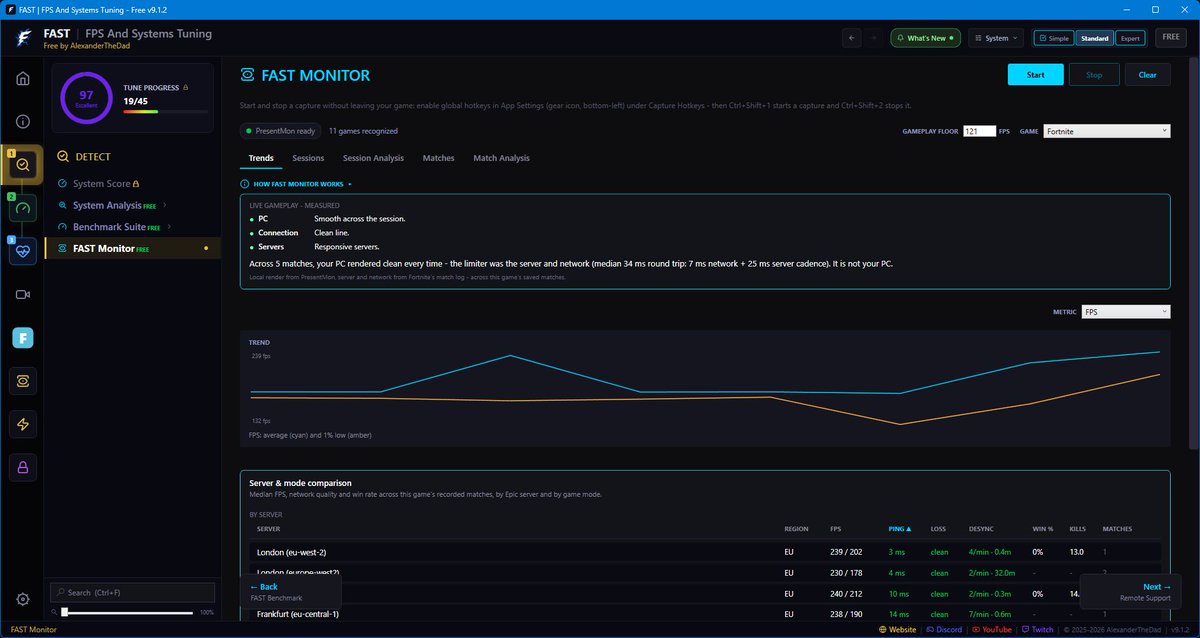Click the 97 Excellent score ring
The image size is (1200, 638).
coord(86,98)
